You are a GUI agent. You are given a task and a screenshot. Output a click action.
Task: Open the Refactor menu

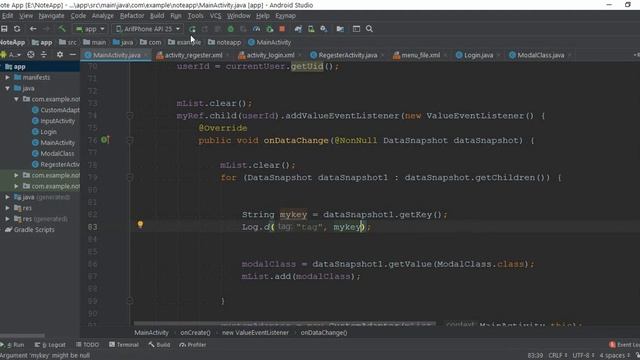(x=132, y=16)
